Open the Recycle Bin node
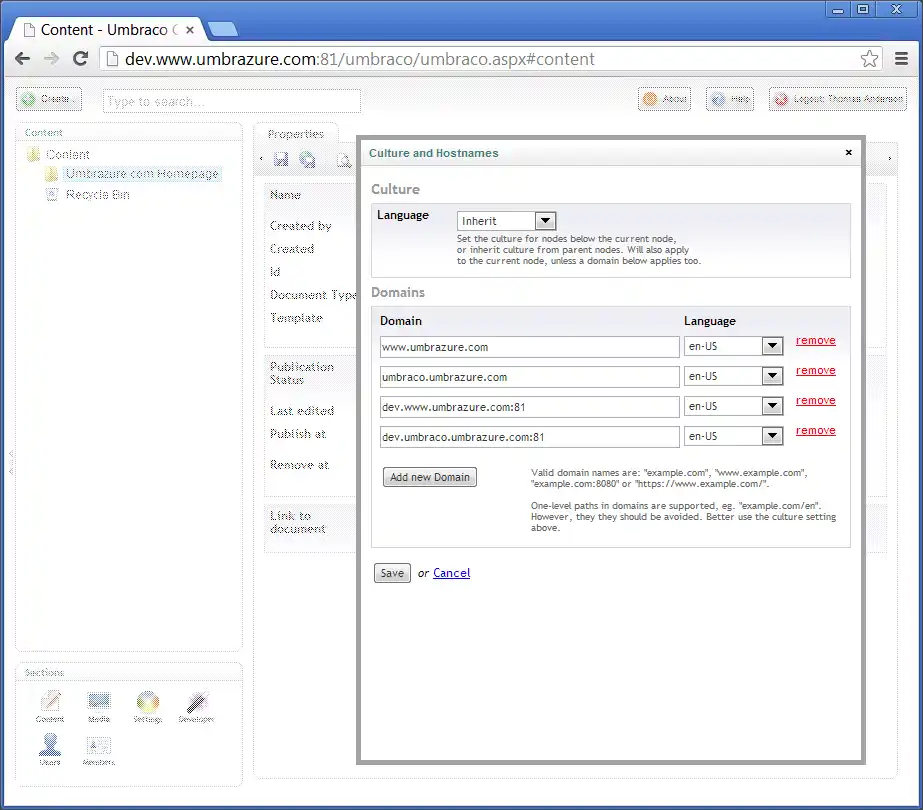 pyautogui.click(x=98, y=194)
